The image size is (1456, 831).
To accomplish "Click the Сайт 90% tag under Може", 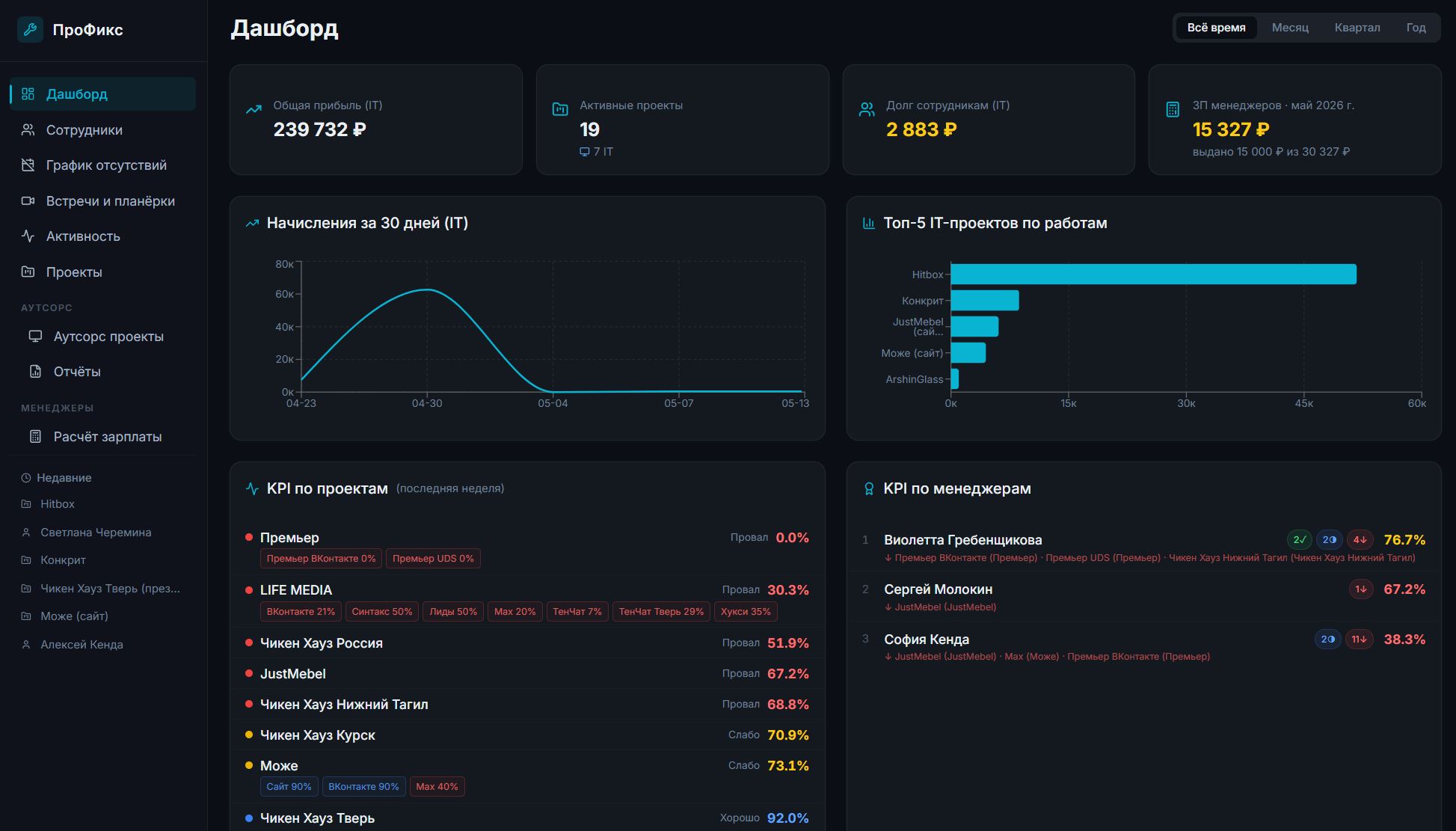I will [x=289, y=787].
